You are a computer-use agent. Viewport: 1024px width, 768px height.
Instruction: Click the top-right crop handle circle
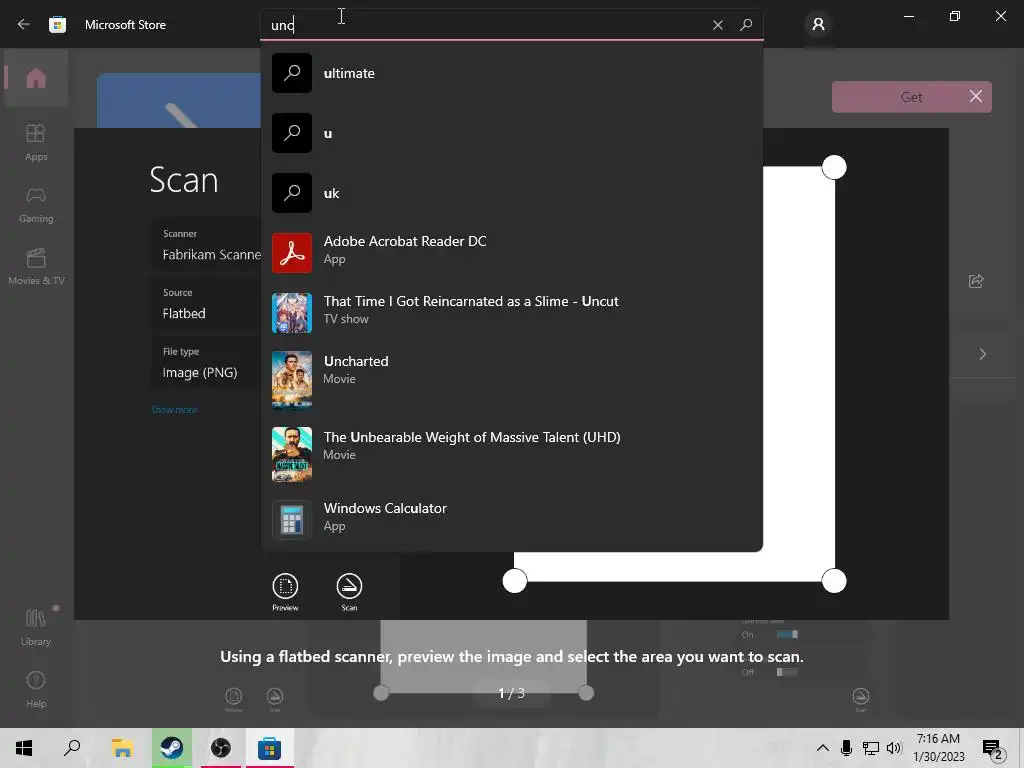pyautogui.click(x=834, y=167)
